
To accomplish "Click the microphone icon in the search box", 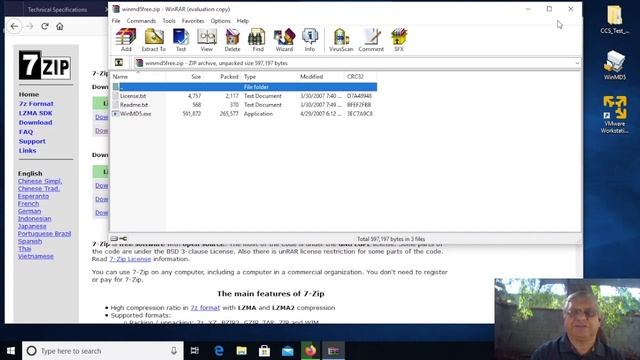I will [174, 351].
